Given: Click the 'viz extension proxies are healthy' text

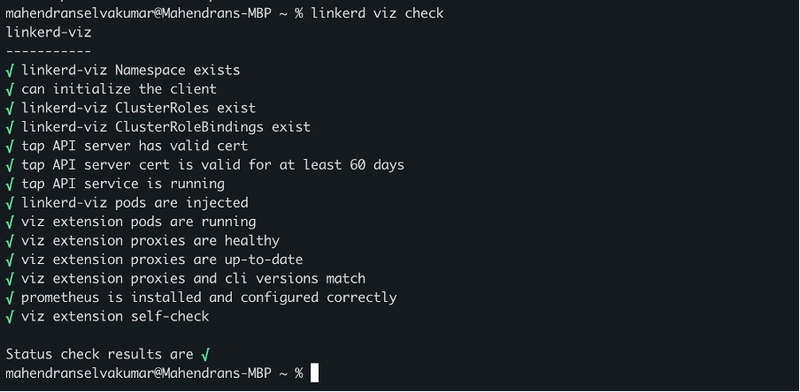Looking at the screenshot, I should point(151,240).
